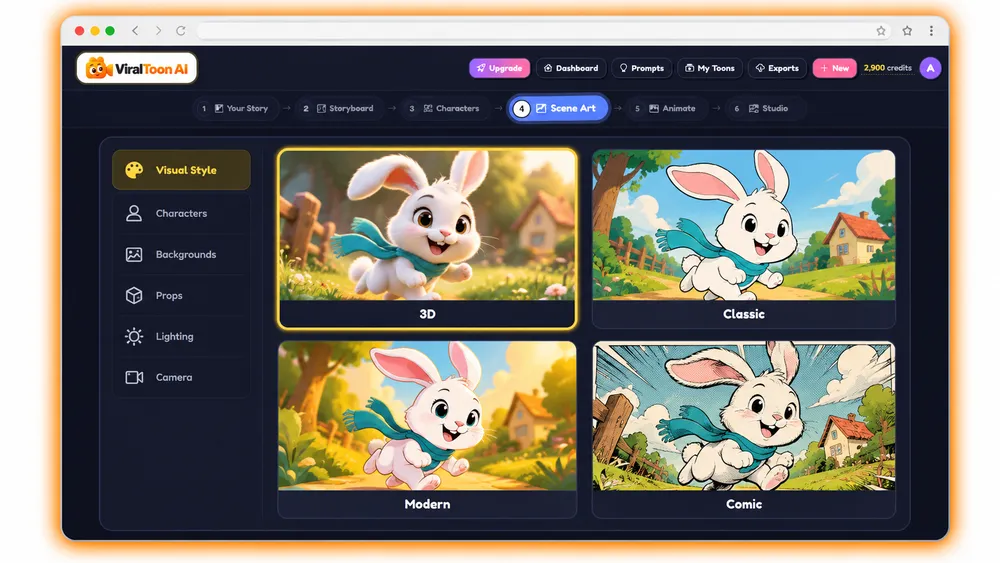The height and width of the screenshot is (563, 1000).
Task: Click the browser back arrow
Action: [x=135, y=31]
